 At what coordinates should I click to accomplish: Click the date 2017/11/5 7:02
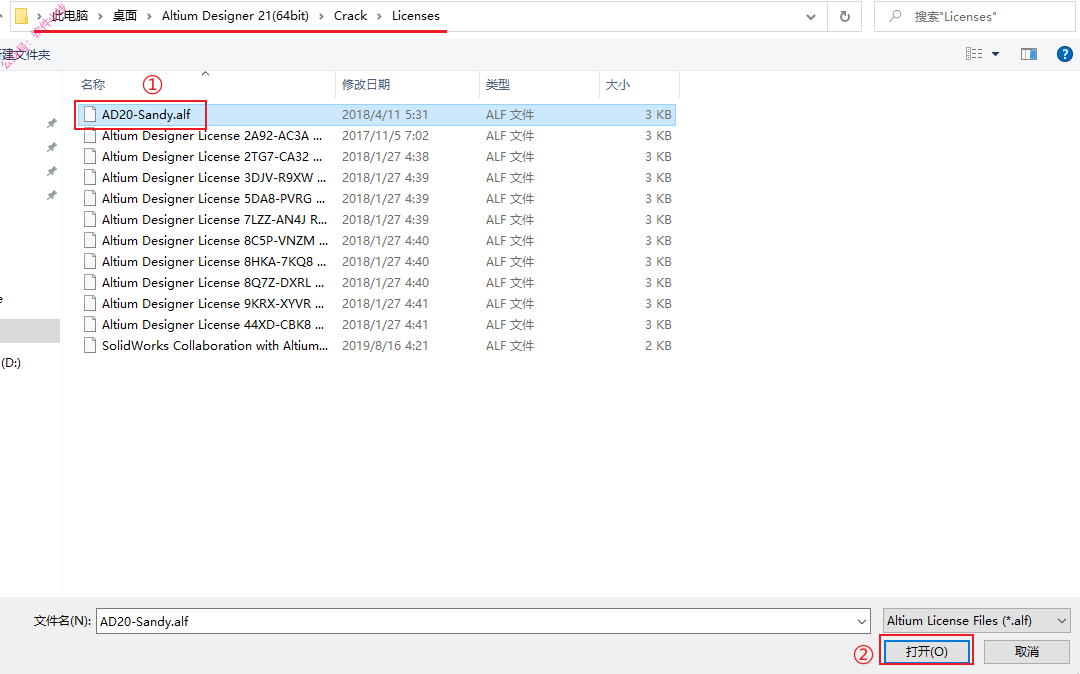(x=385, y=136)
